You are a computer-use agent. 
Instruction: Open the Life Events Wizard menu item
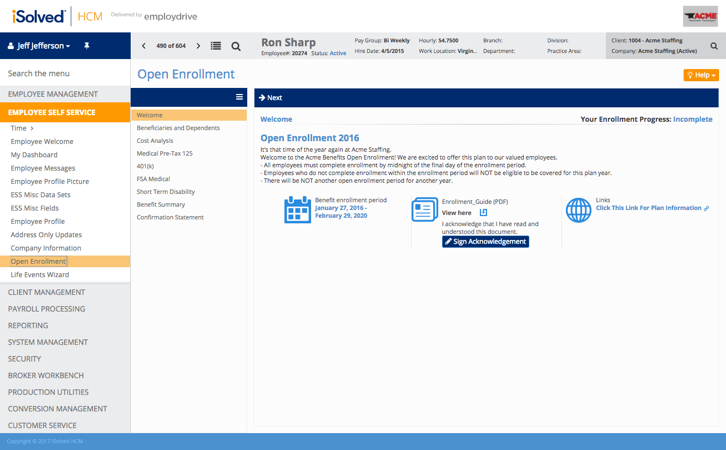tap(40, 274)
